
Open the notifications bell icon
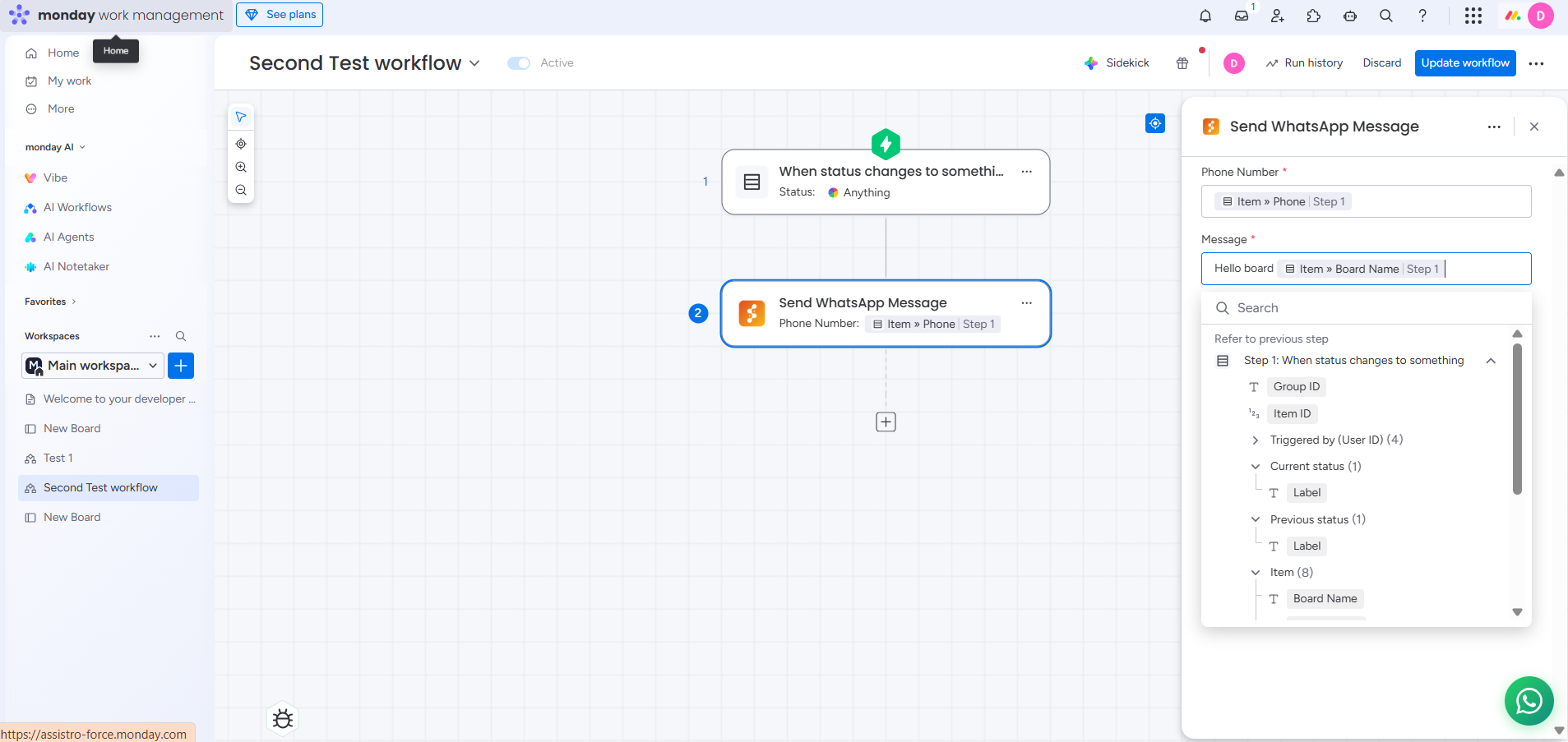(1205, 16)
